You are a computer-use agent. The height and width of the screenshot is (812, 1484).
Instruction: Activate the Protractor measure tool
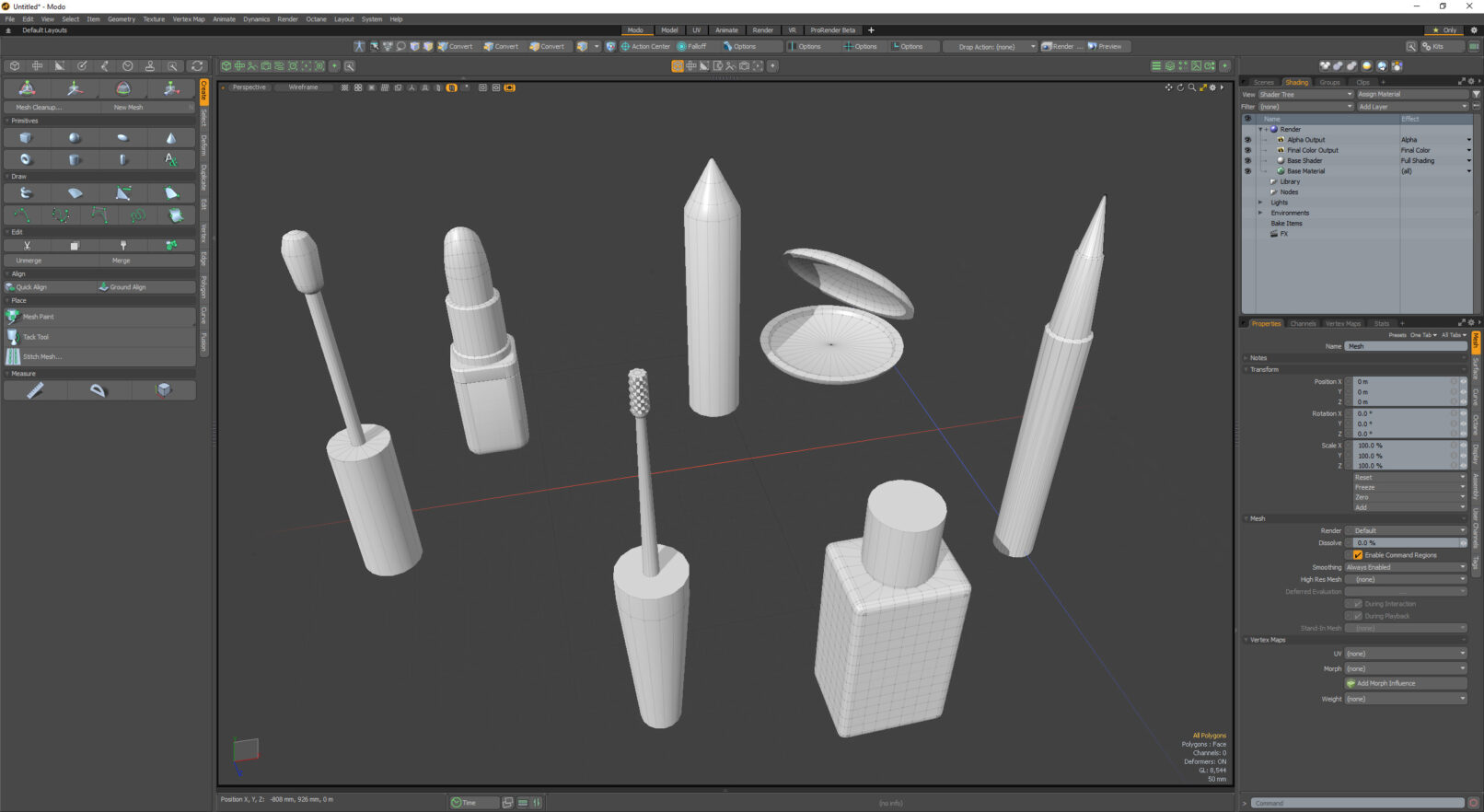point(99,390)
